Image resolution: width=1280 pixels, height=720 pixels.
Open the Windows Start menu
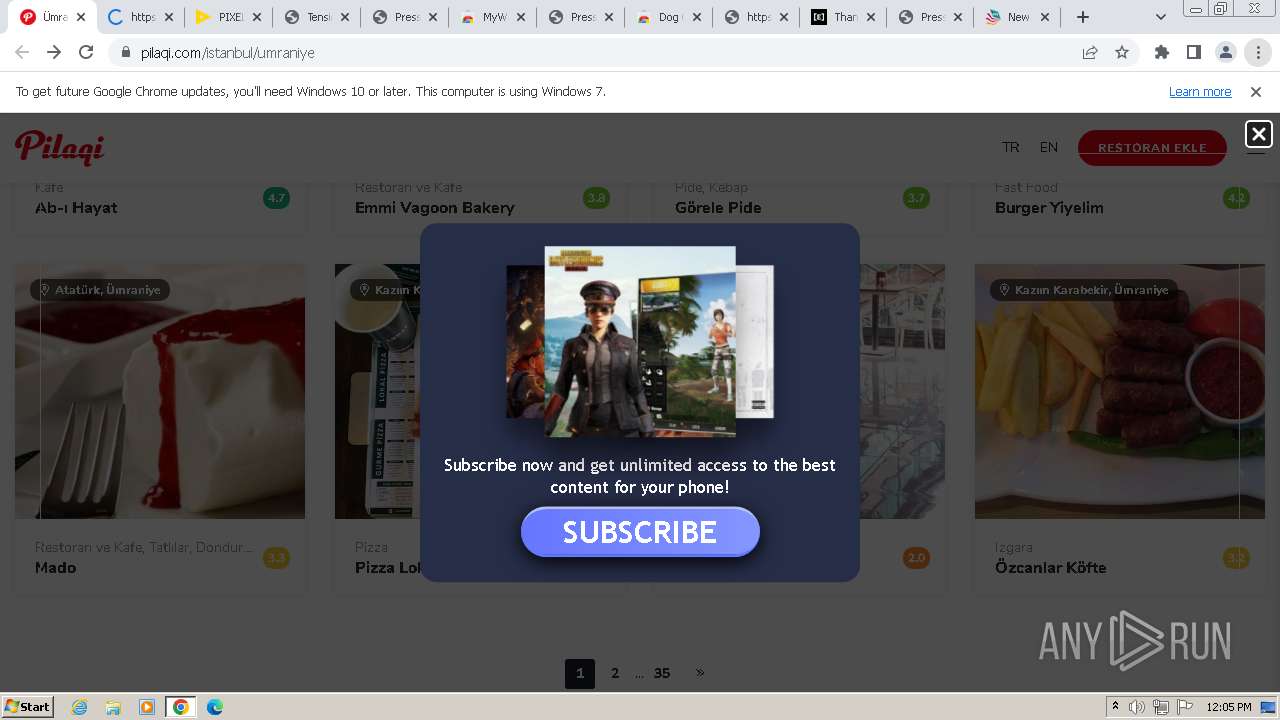tap(28, 707)
